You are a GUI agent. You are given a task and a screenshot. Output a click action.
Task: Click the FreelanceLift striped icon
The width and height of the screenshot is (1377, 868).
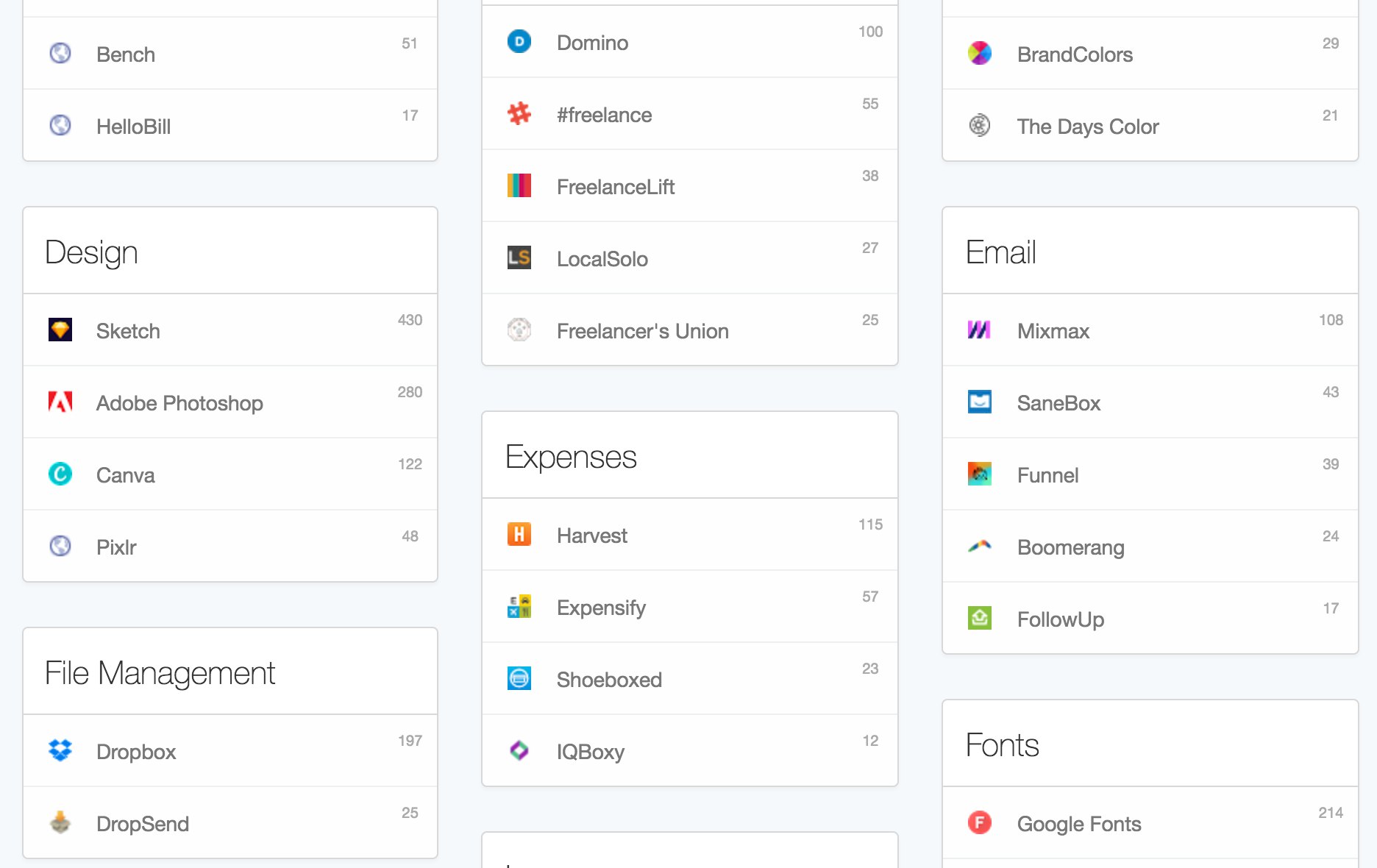pyautogui.click(x=519, y=185)
